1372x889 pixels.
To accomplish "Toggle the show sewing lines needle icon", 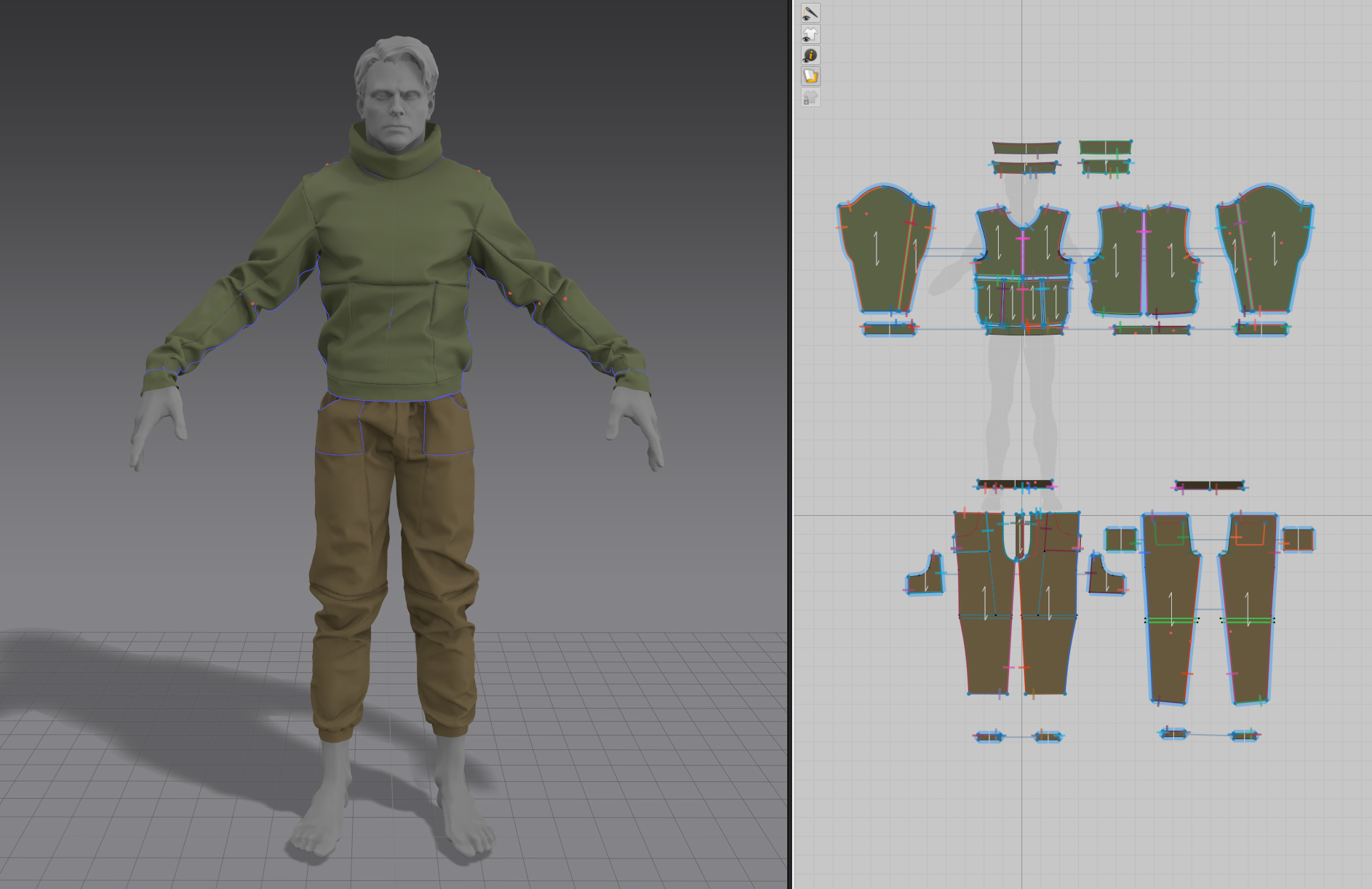I will [x=810, y=13].
